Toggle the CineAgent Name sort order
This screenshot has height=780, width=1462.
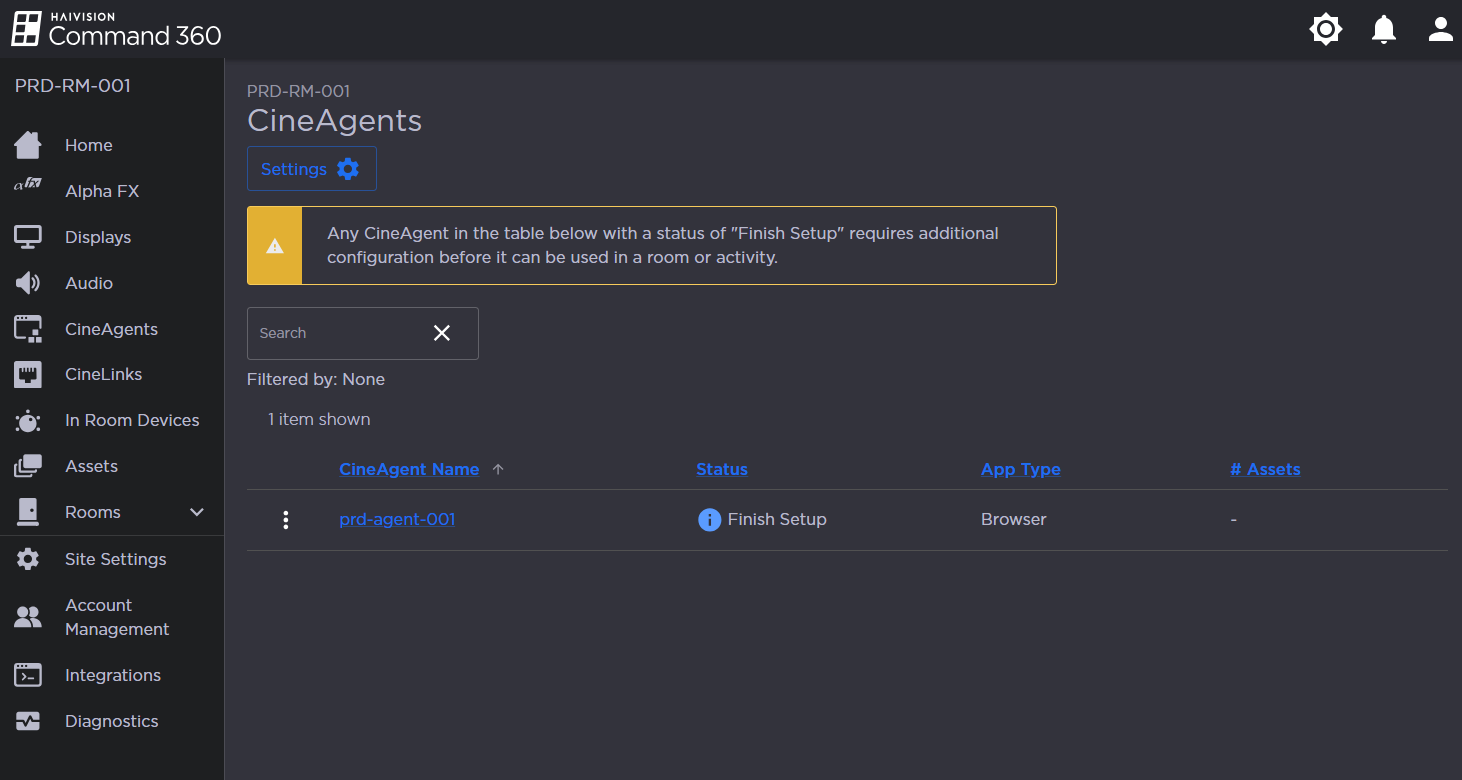pyautogui.click(x=499, y=468)
